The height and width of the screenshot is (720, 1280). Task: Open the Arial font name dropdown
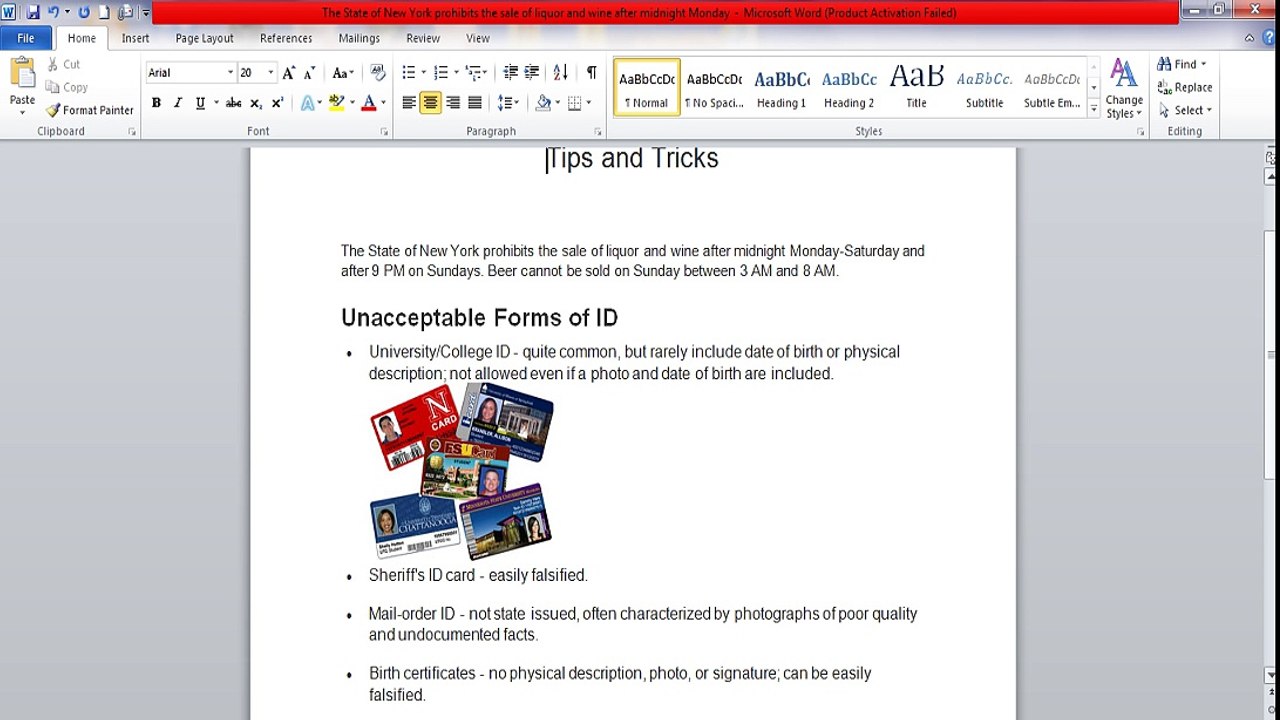pyautogui.click(x=230, y=73)
